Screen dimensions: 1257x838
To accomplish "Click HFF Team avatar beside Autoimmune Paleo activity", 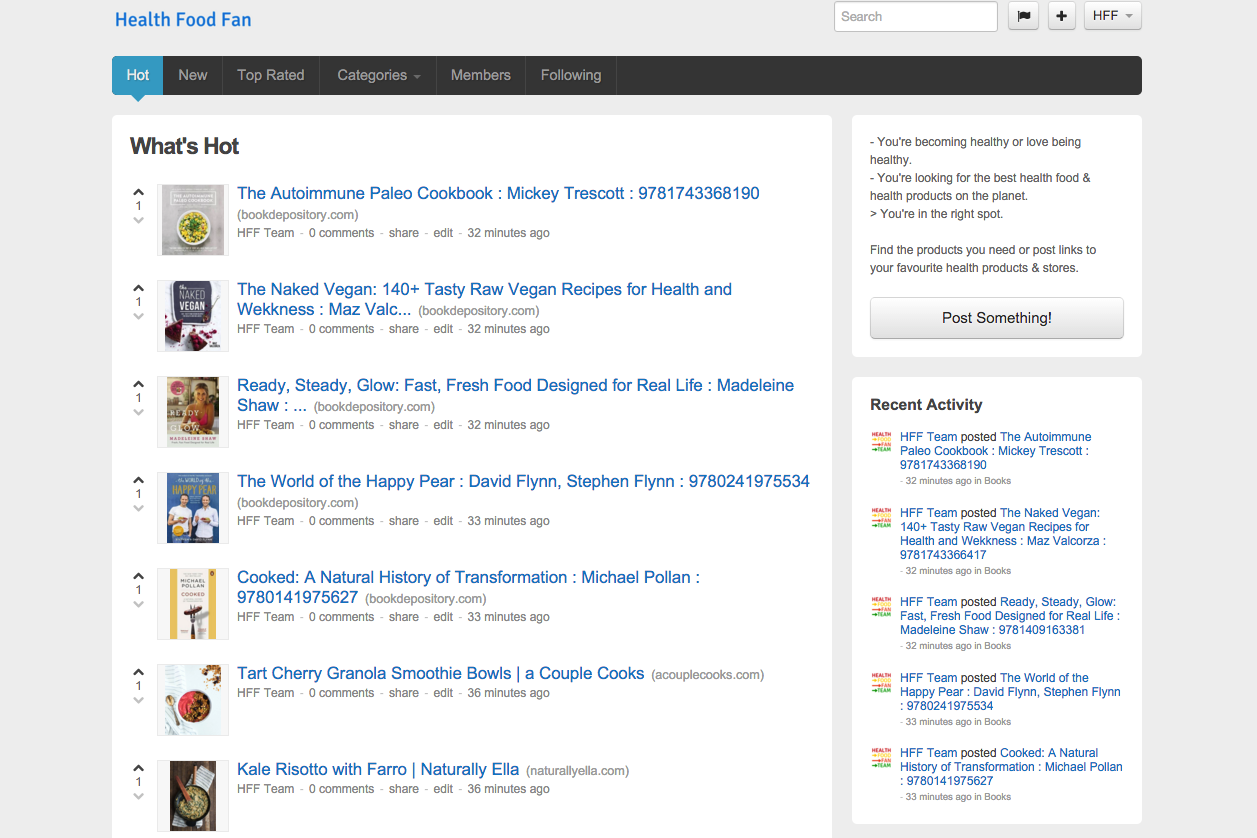I will click(881, 443).
